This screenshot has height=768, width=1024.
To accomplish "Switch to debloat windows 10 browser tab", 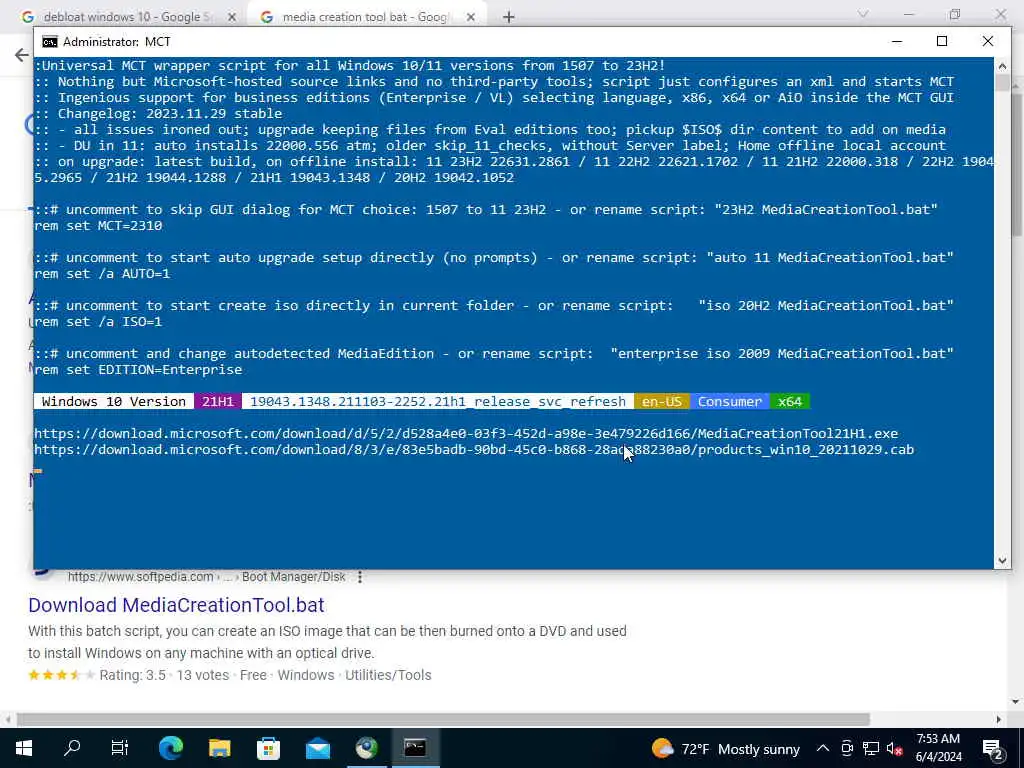I will click(x=128, y=17).
